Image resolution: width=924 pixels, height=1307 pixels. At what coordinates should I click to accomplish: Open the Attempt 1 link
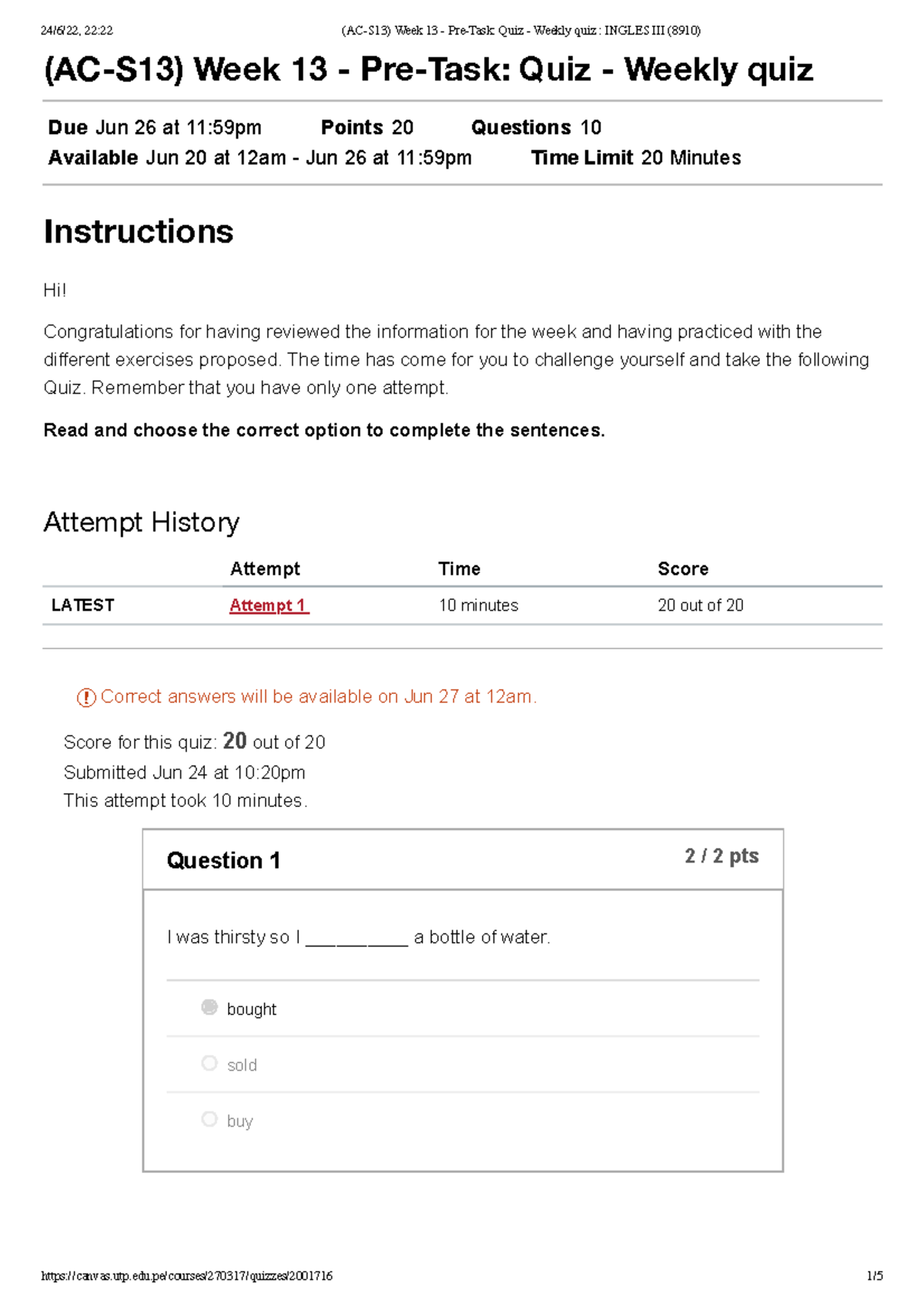point(269,605)
